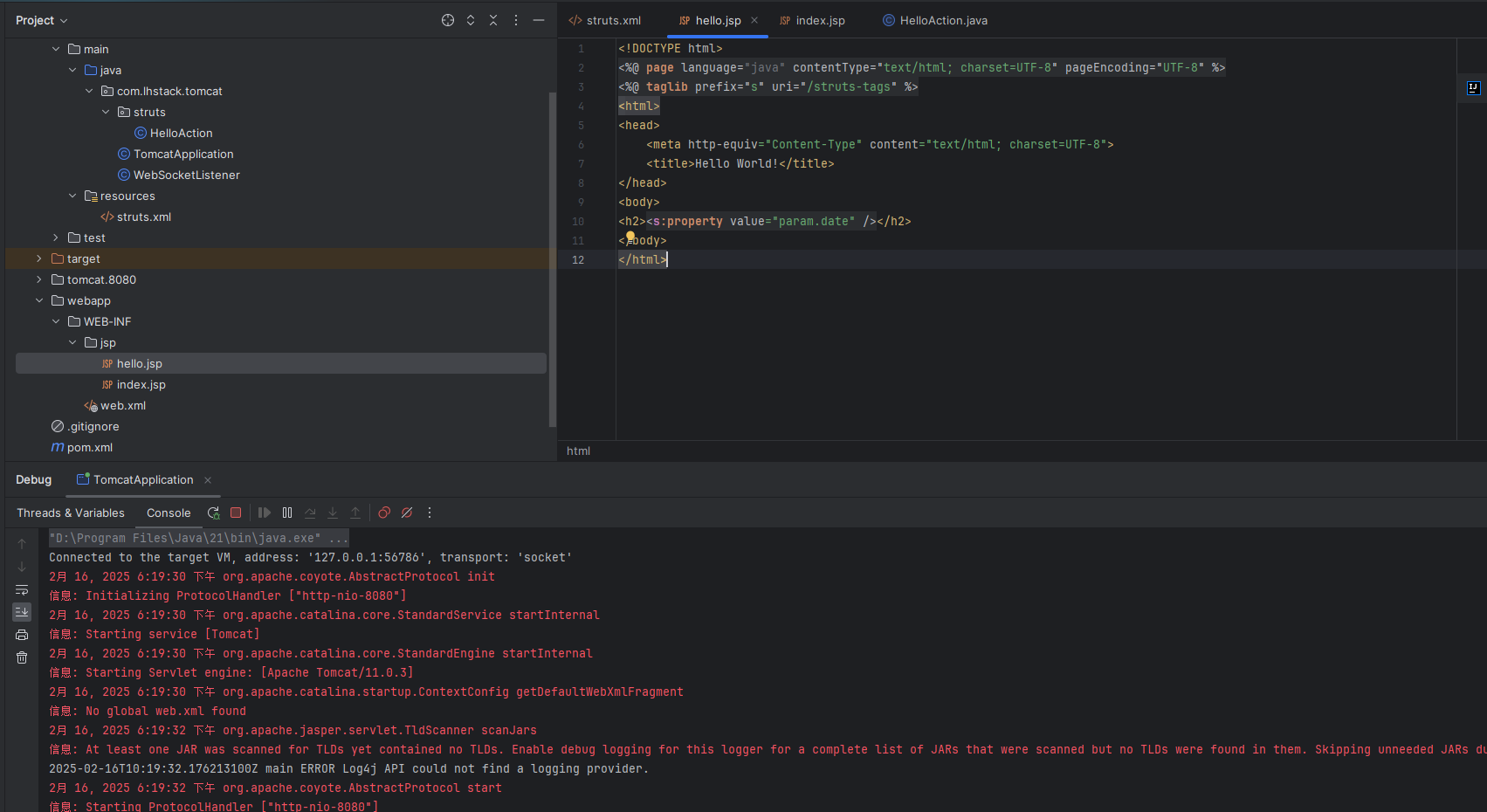Stop the running debug session
Screen dimensions: 1487x812
tap(236, 513)
